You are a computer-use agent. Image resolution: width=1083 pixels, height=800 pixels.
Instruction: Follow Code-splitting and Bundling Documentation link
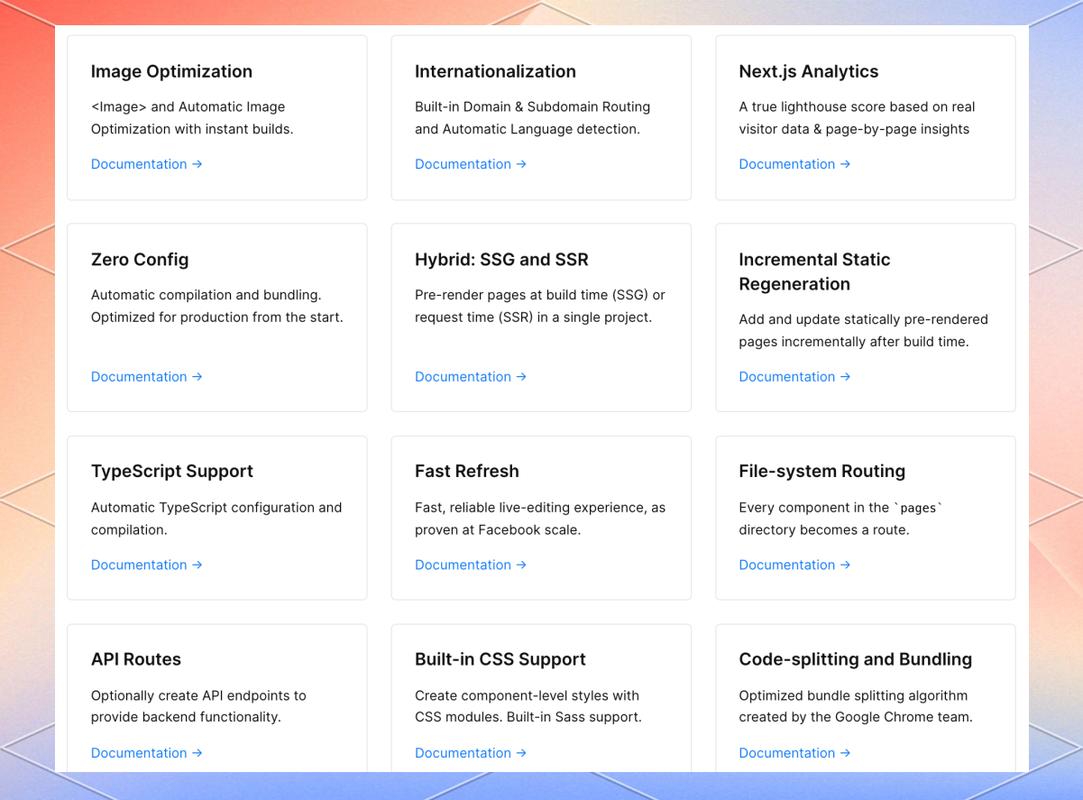[794, 753]
